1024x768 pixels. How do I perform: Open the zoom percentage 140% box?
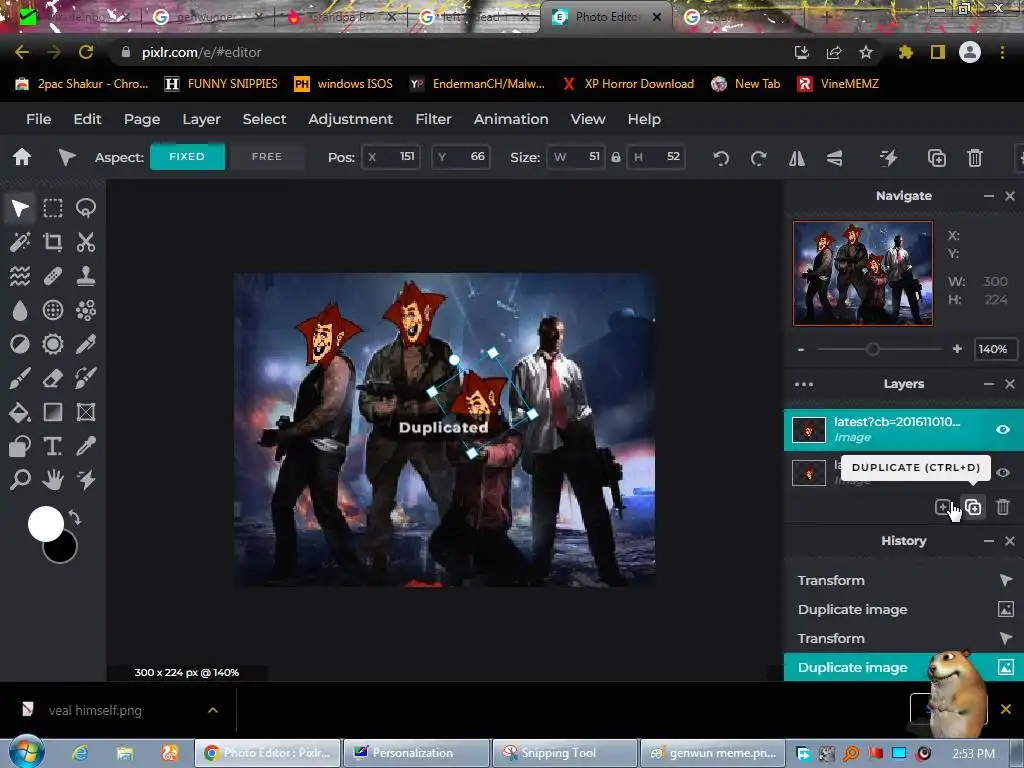993,349
